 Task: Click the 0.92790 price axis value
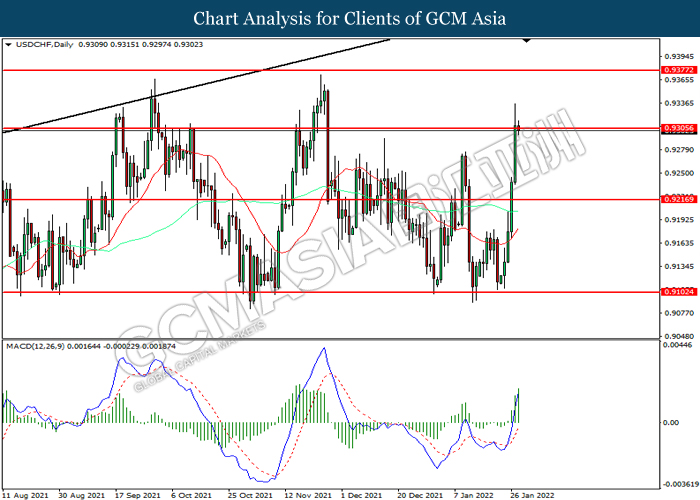click(679, 150)
